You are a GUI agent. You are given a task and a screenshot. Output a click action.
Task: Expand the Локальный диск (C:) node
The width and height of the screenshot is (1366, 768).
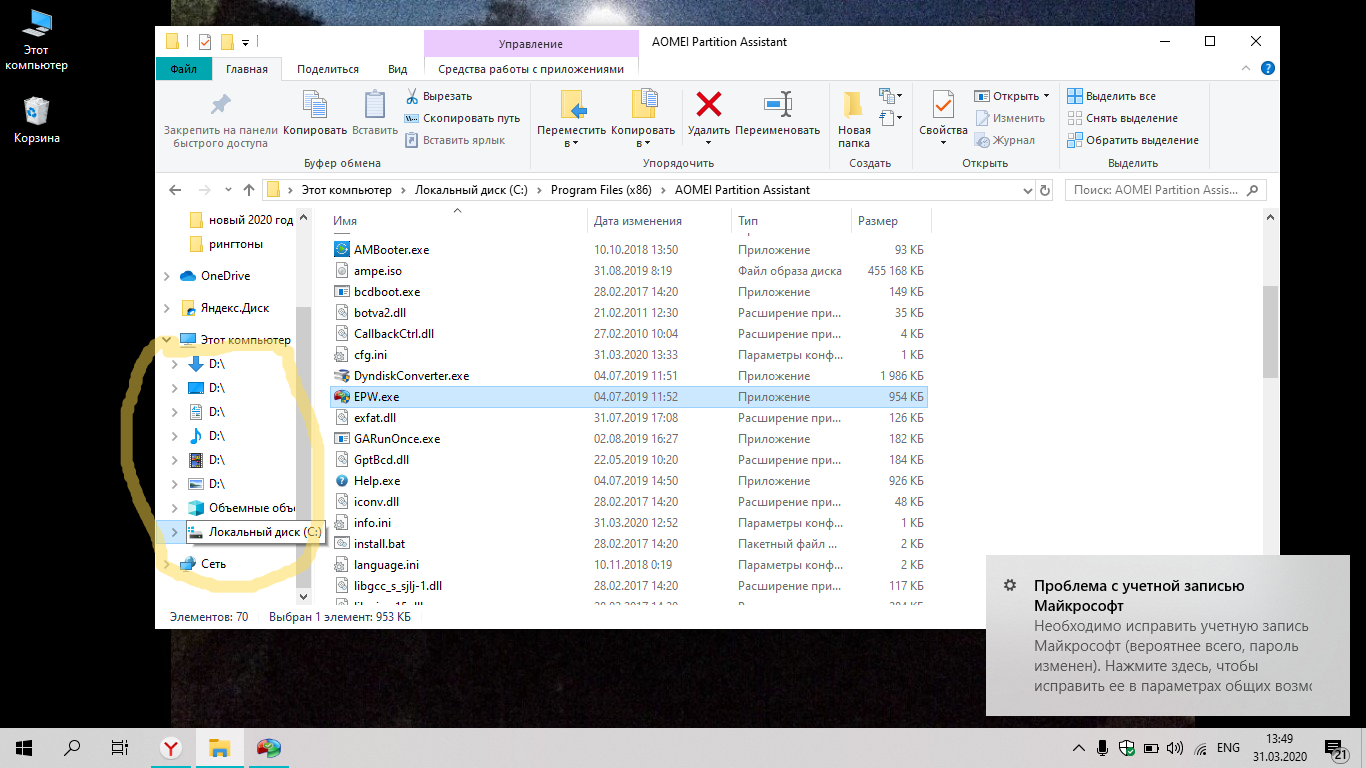(175, 532)
